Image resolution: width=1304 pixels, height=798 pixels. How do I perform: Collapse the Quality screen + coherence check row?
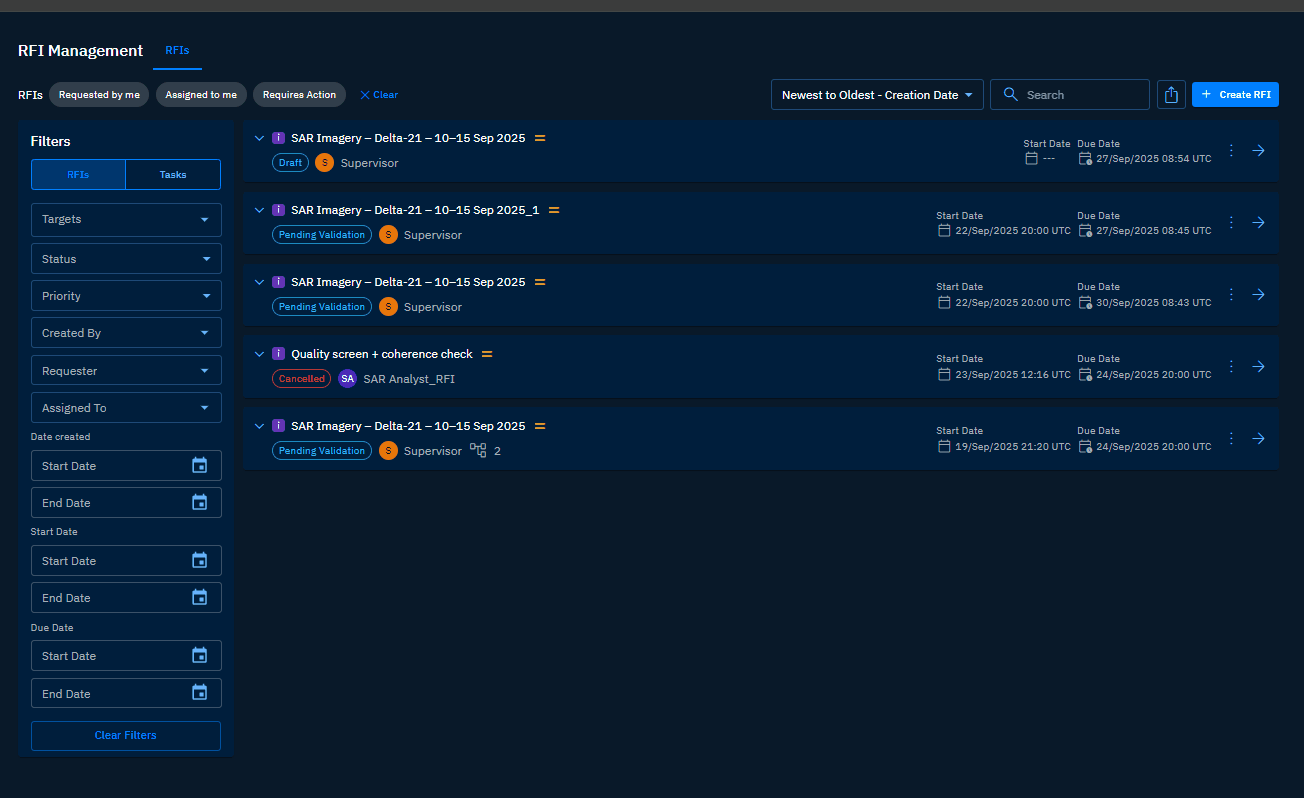point(259,354)
